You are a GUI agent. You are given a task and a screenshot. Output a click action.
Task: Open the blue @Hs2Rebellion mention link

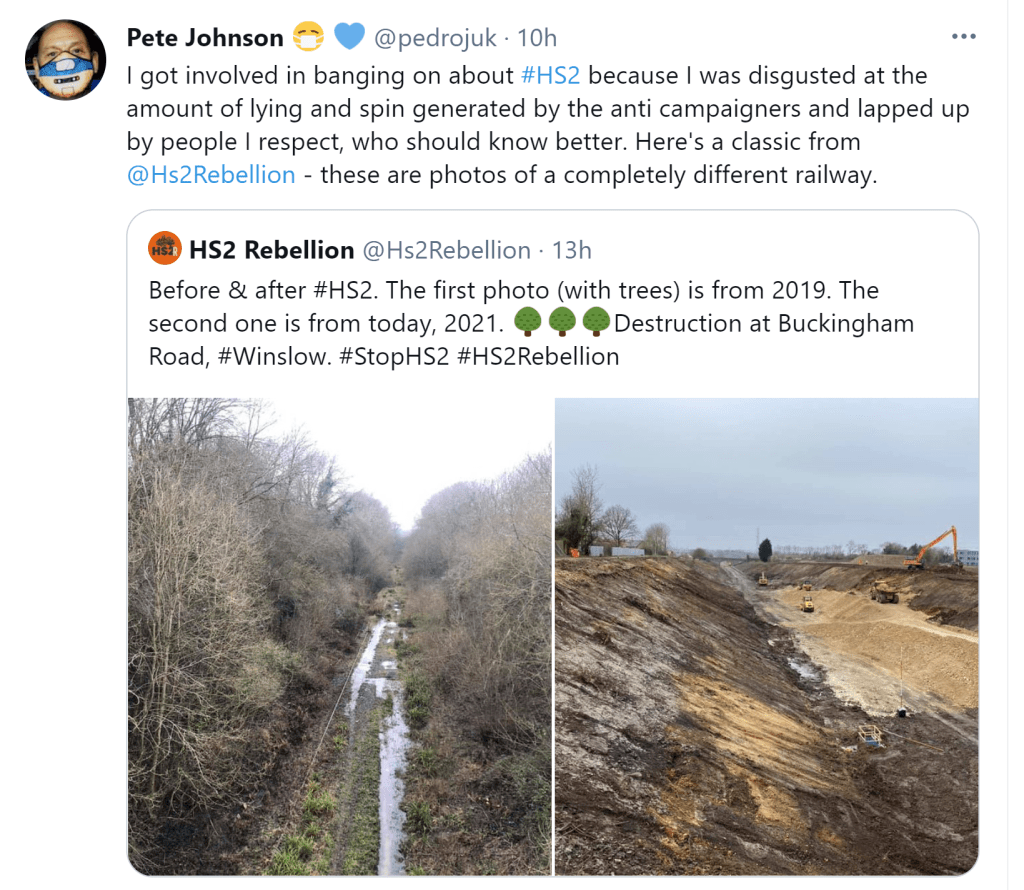click(211, 175)
